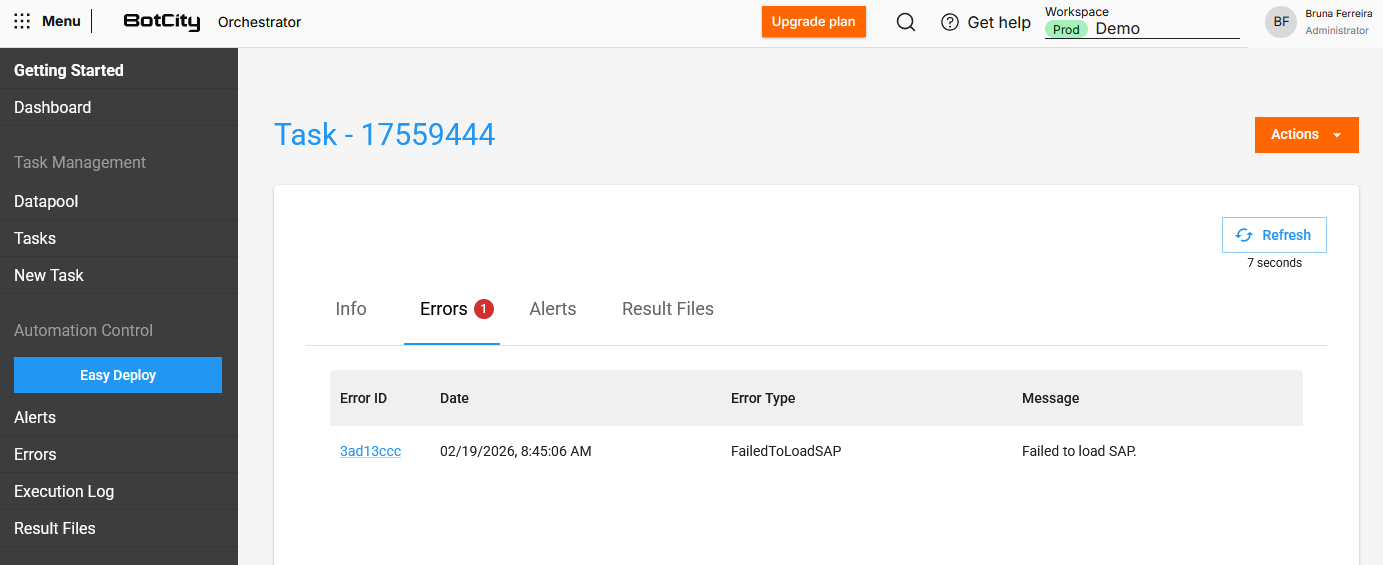Open the Result Files tab
This screenshot has width=1383, height=565.
[x=667, y=309]
